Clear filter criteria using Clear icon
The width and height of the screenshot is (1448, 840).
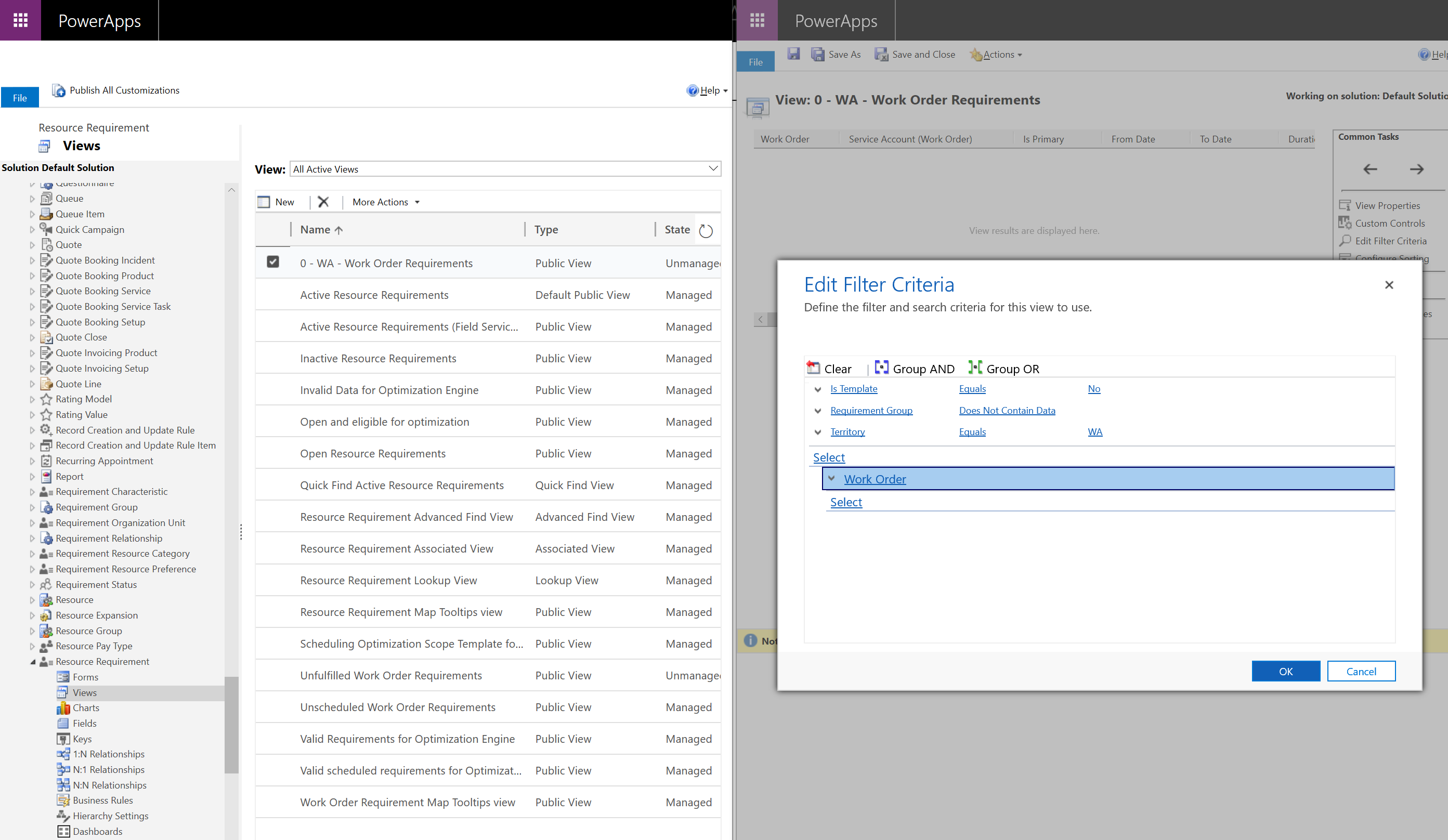[813, 367]
